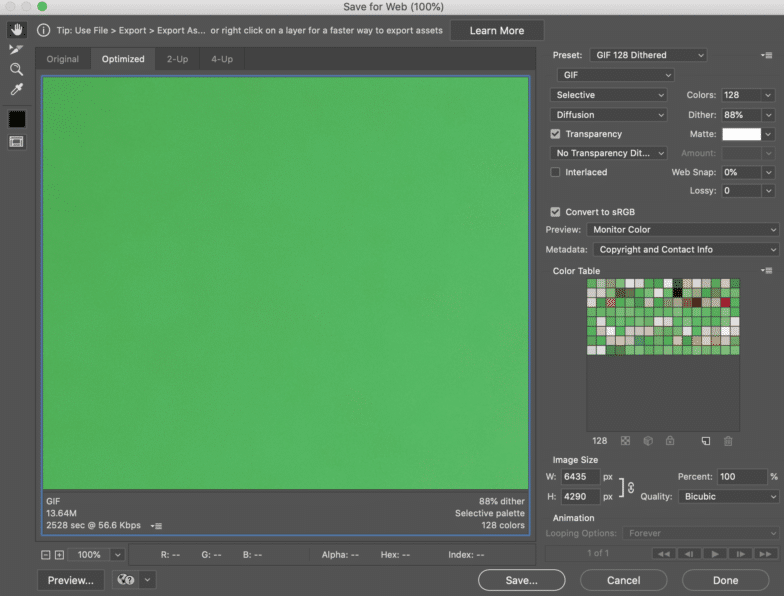Switch to the 4-Up tab

(221, 59)
